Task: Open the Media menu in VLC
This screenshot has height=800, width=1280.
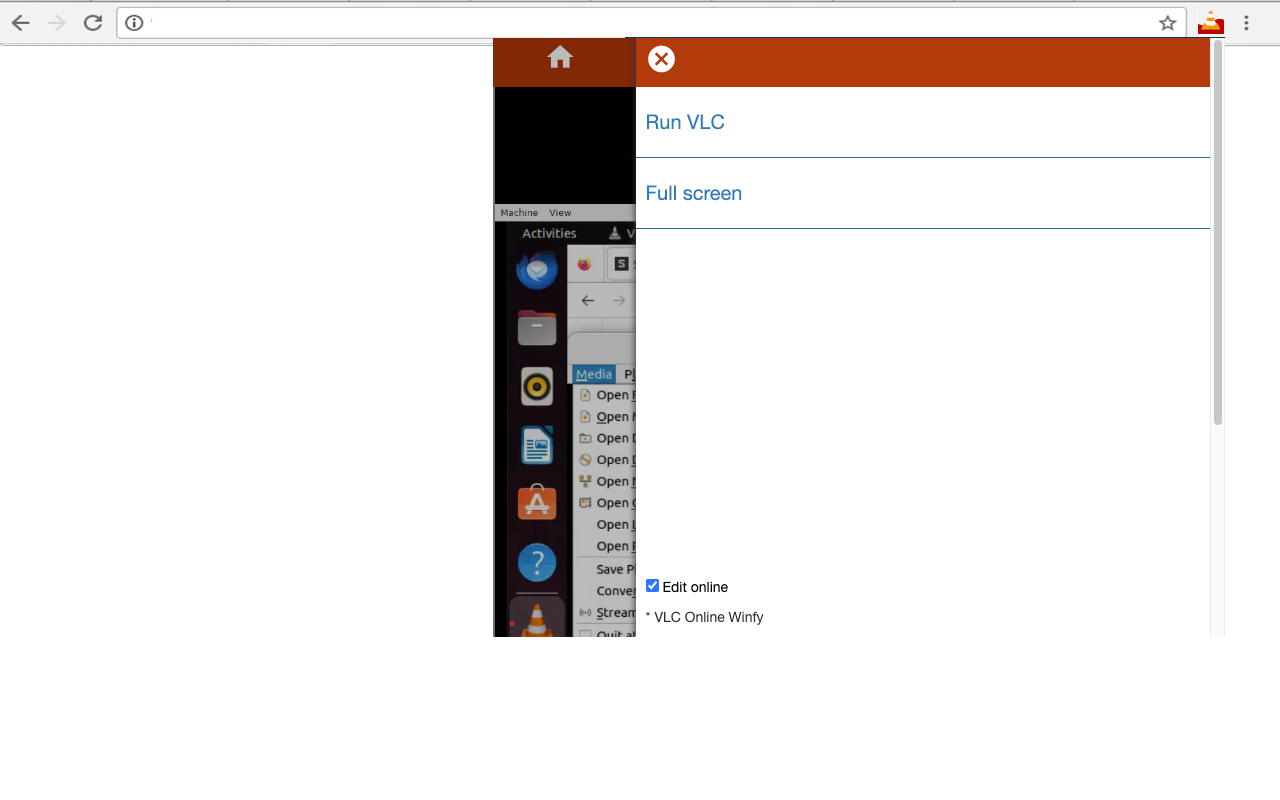Action: (x=594, y=374)
